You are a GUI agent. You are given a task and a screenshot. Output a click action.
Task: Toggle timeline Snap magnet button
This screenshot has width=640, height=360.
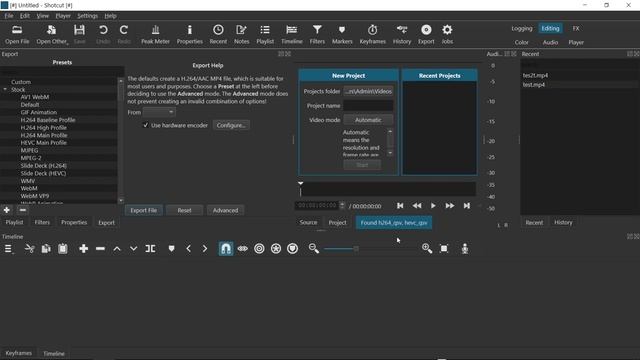point(226,249)
